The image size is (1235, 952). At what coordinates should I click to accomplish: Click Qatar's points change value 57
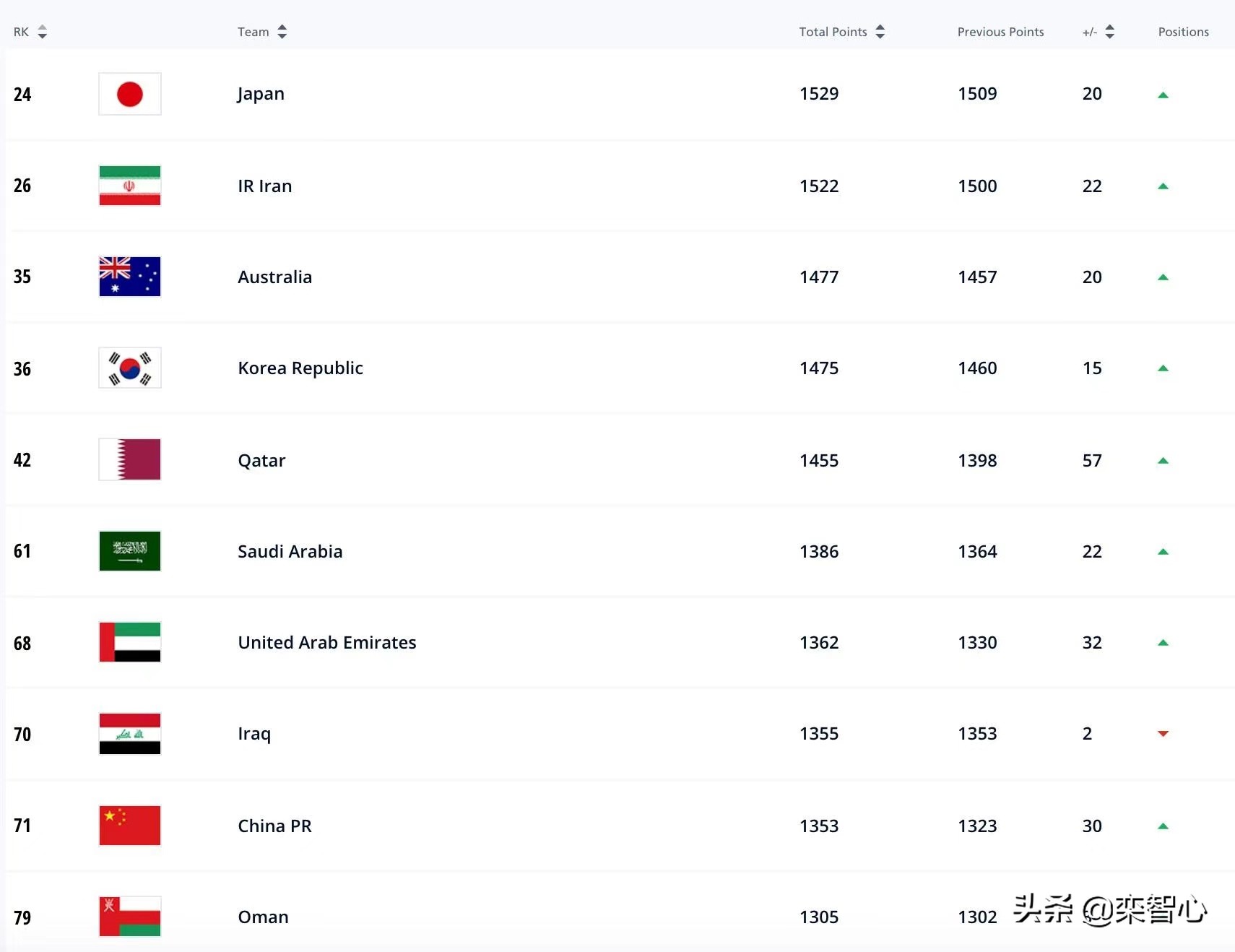1092,460
